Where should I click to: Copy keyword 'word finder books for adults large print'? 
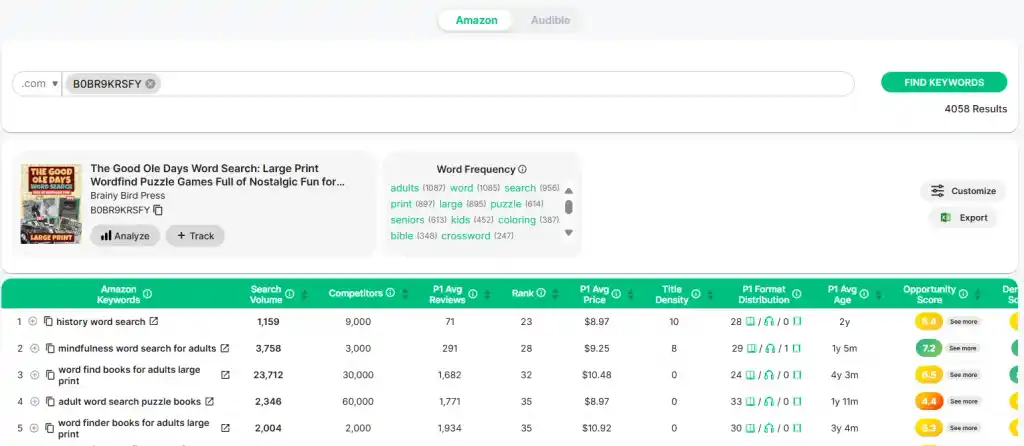click(x=50, y=428)
